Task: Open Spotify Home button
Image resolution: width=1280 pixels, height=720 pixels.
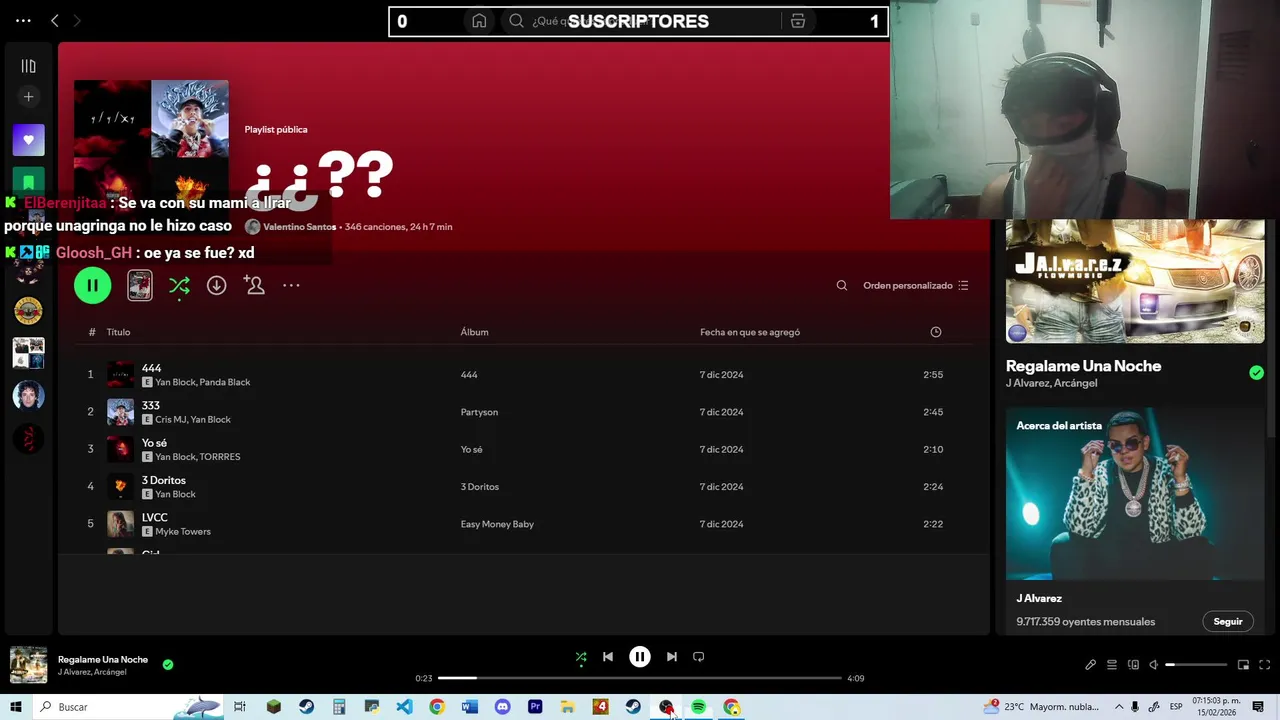Action: tap(479, 21)
